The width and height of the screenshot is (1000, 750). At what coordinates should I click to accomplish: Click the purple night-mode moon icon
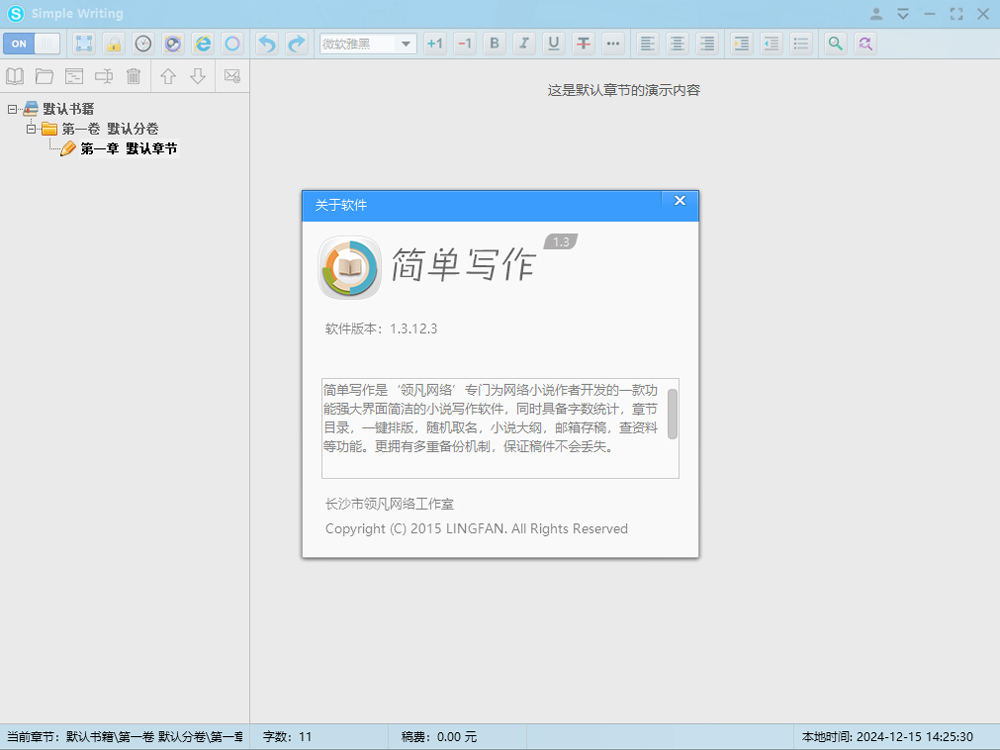click(173, 43)
